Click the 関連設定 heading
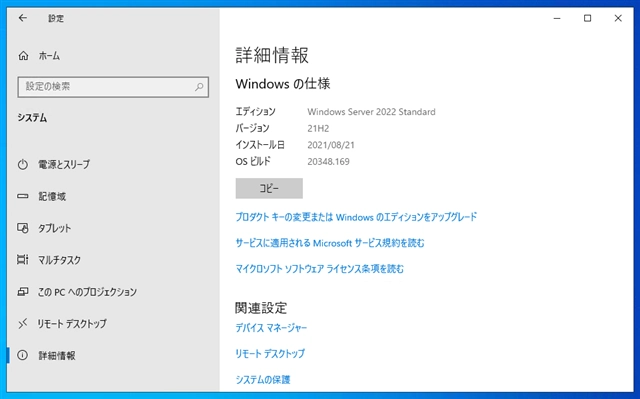Viewport: 640px width, 399px height. tap(261, 308)
